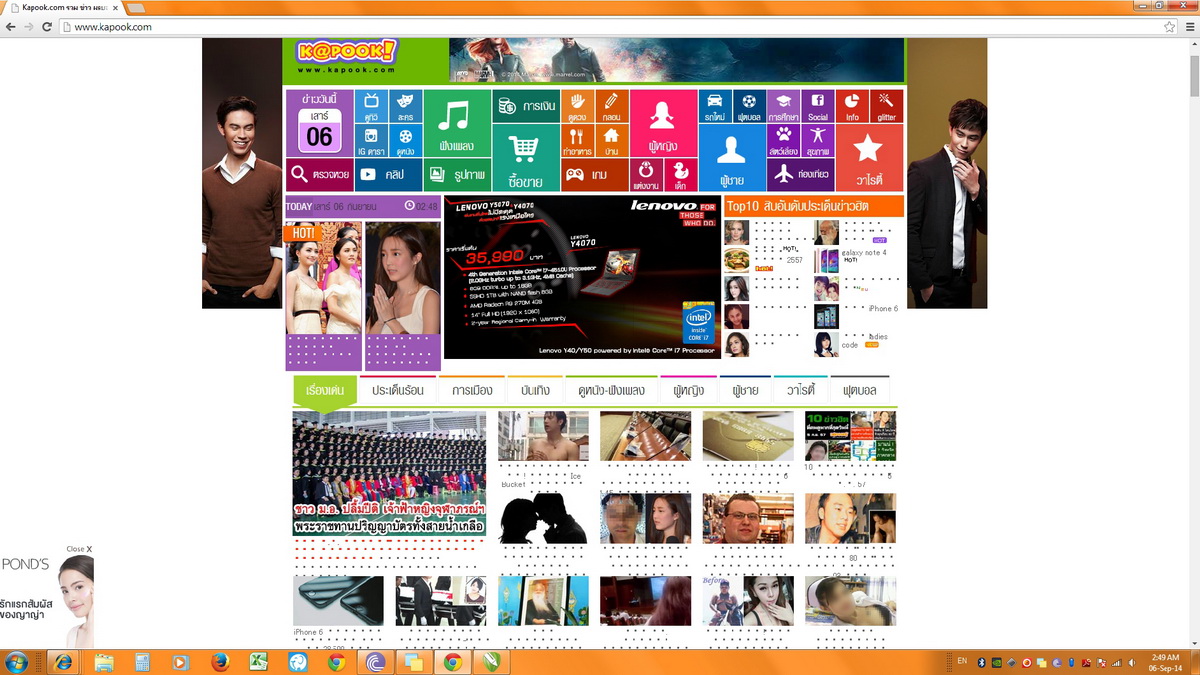This screenshot has width=1200, height=675.
Task: Open the glitter magic wand tile
Action: [886, 106]
